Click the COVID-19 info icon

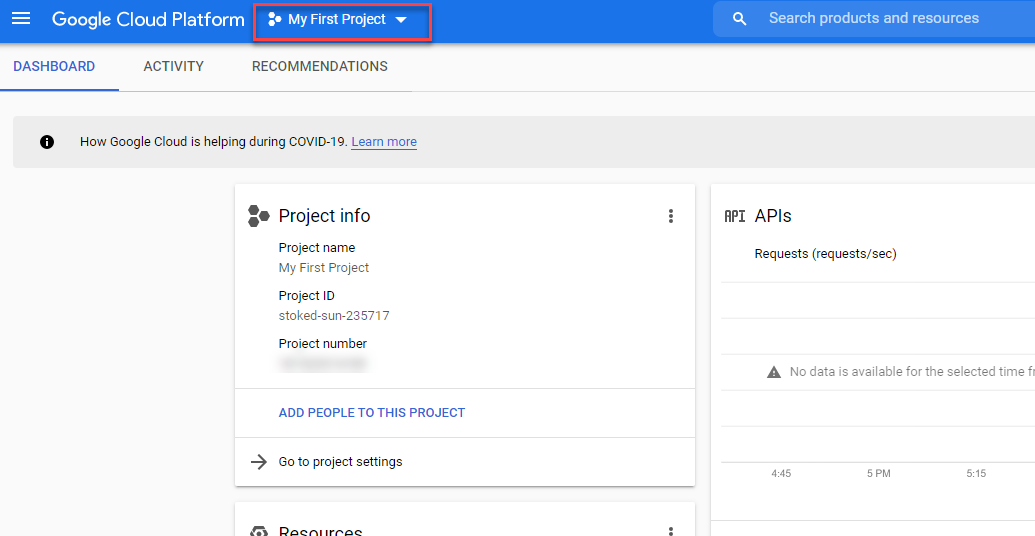(x=47, y=142)
